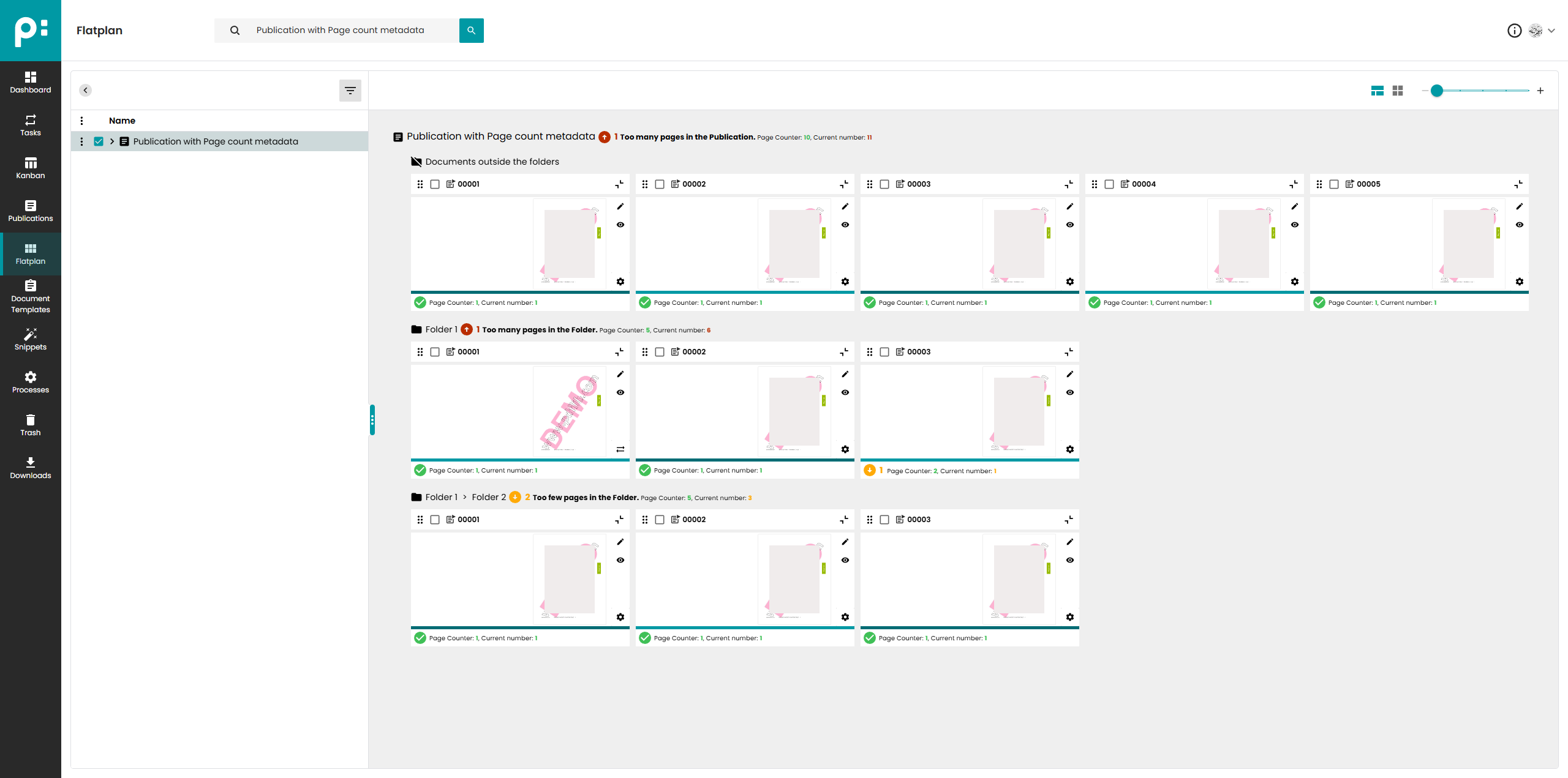Select checkbox of outside document 00002
1568x778 pixels.
(660, 184)
